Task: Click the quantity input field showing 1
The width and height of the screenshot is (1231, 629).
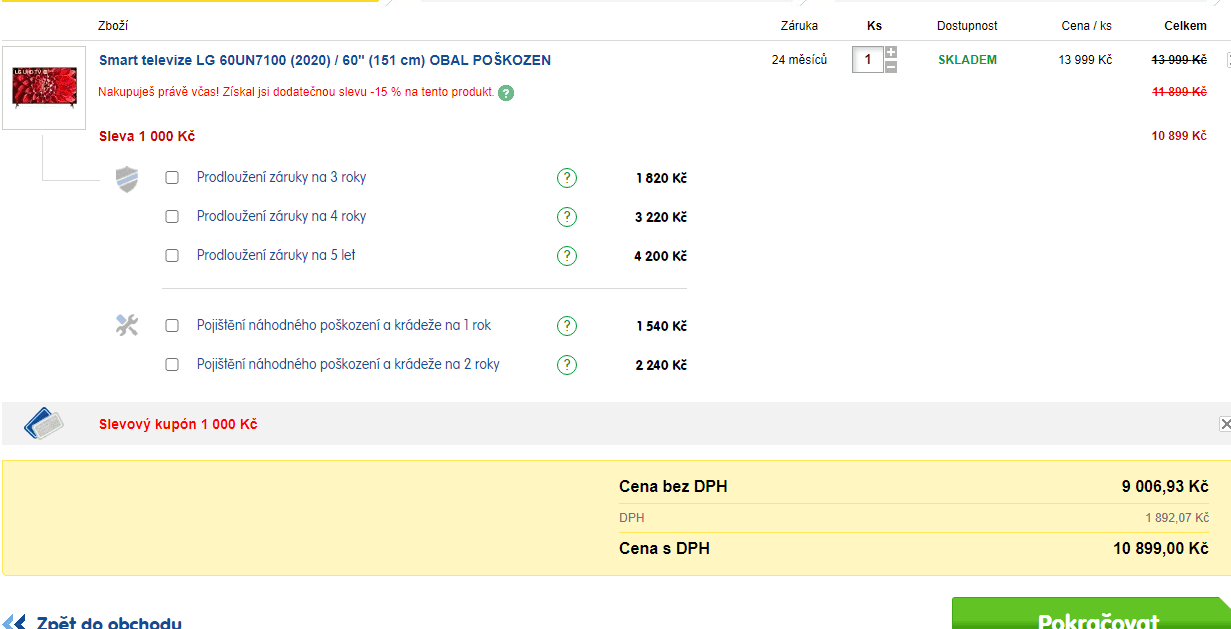Action: pos(867,60)
